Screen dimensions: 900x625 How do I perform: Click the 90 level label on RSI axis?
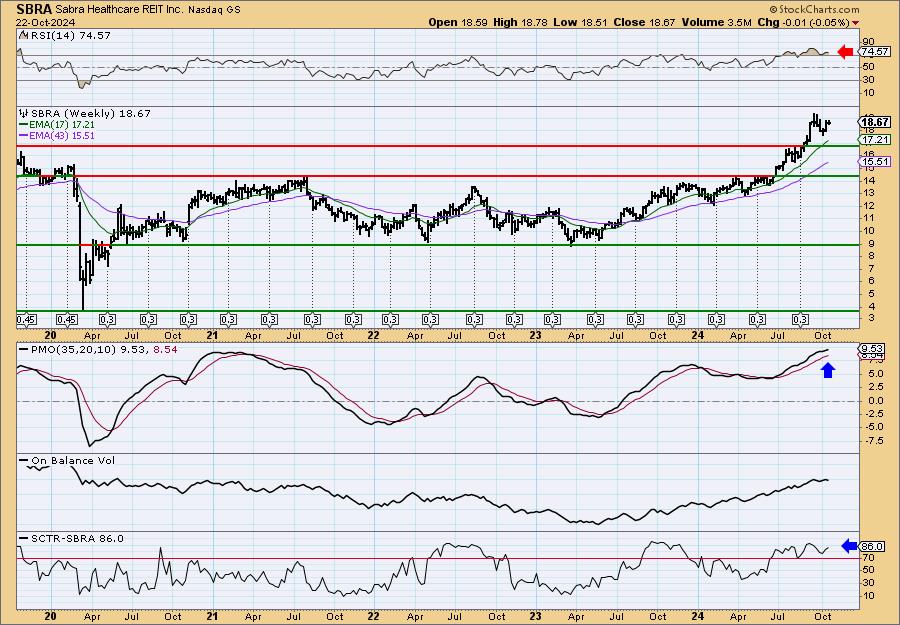click(x=867, y=41)
